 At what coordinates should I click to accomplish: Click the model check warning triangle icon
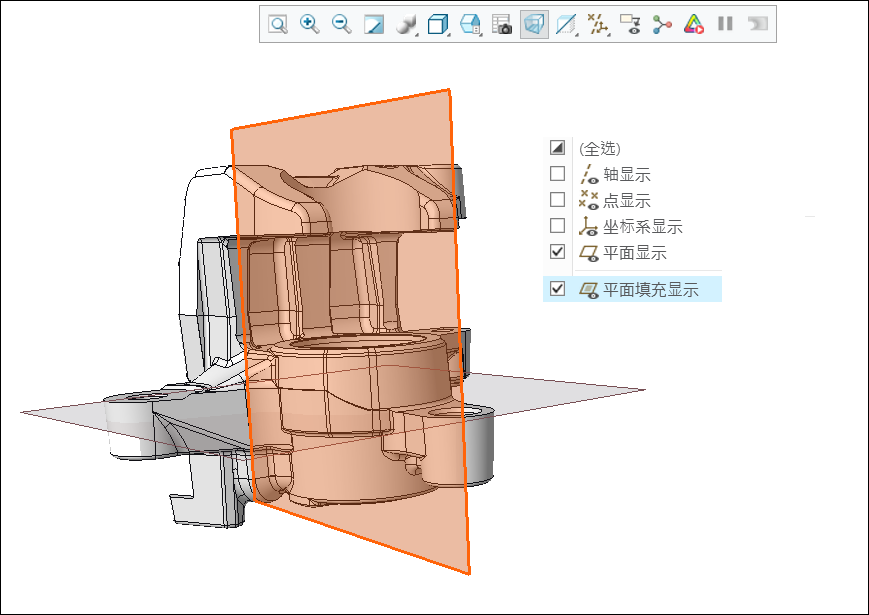pyautogui.click(x=694, y=26)
